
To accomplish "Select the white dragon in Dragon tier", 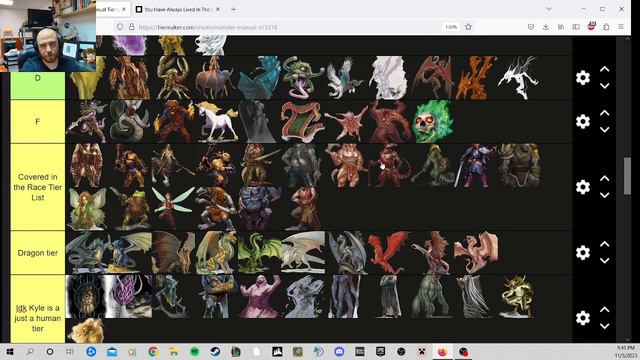I will pyautogui.click(x=303, y=253).
